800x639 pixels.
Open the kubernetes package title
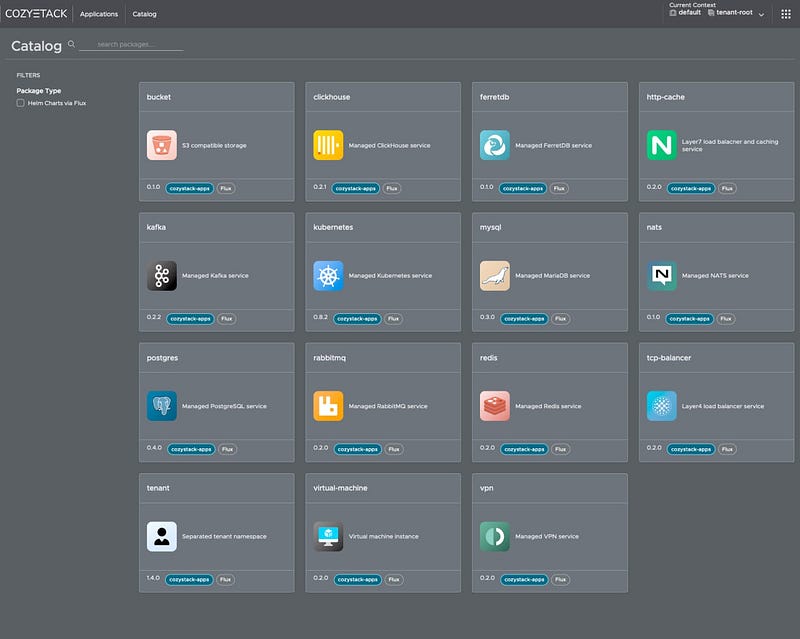click(333, 227)
